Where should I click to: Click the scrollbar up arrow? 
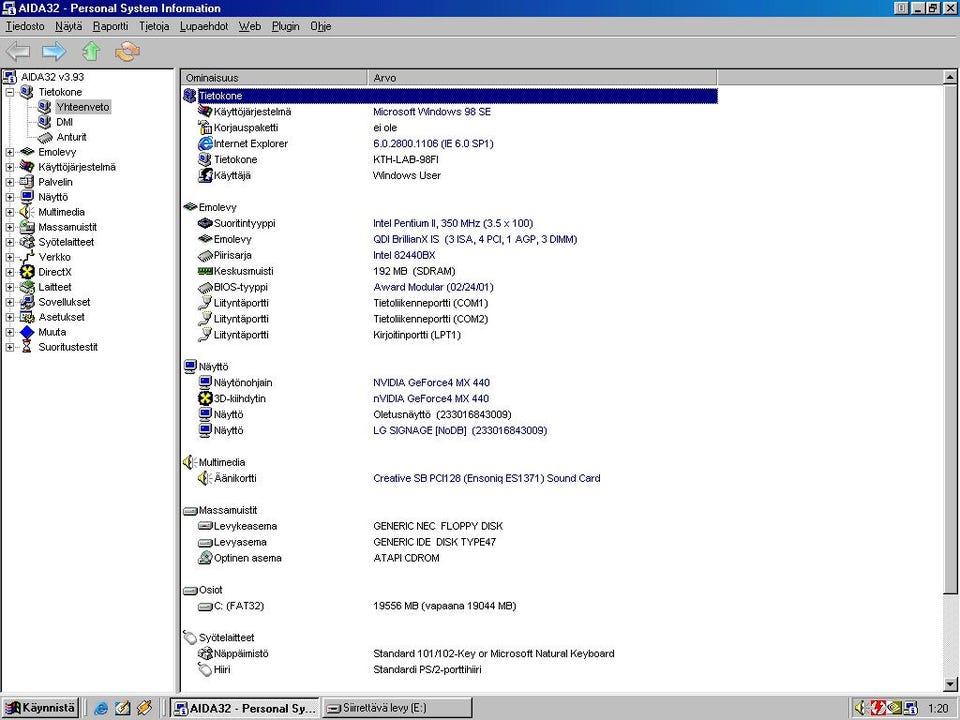pyautogui.click(x=950, y=77)
